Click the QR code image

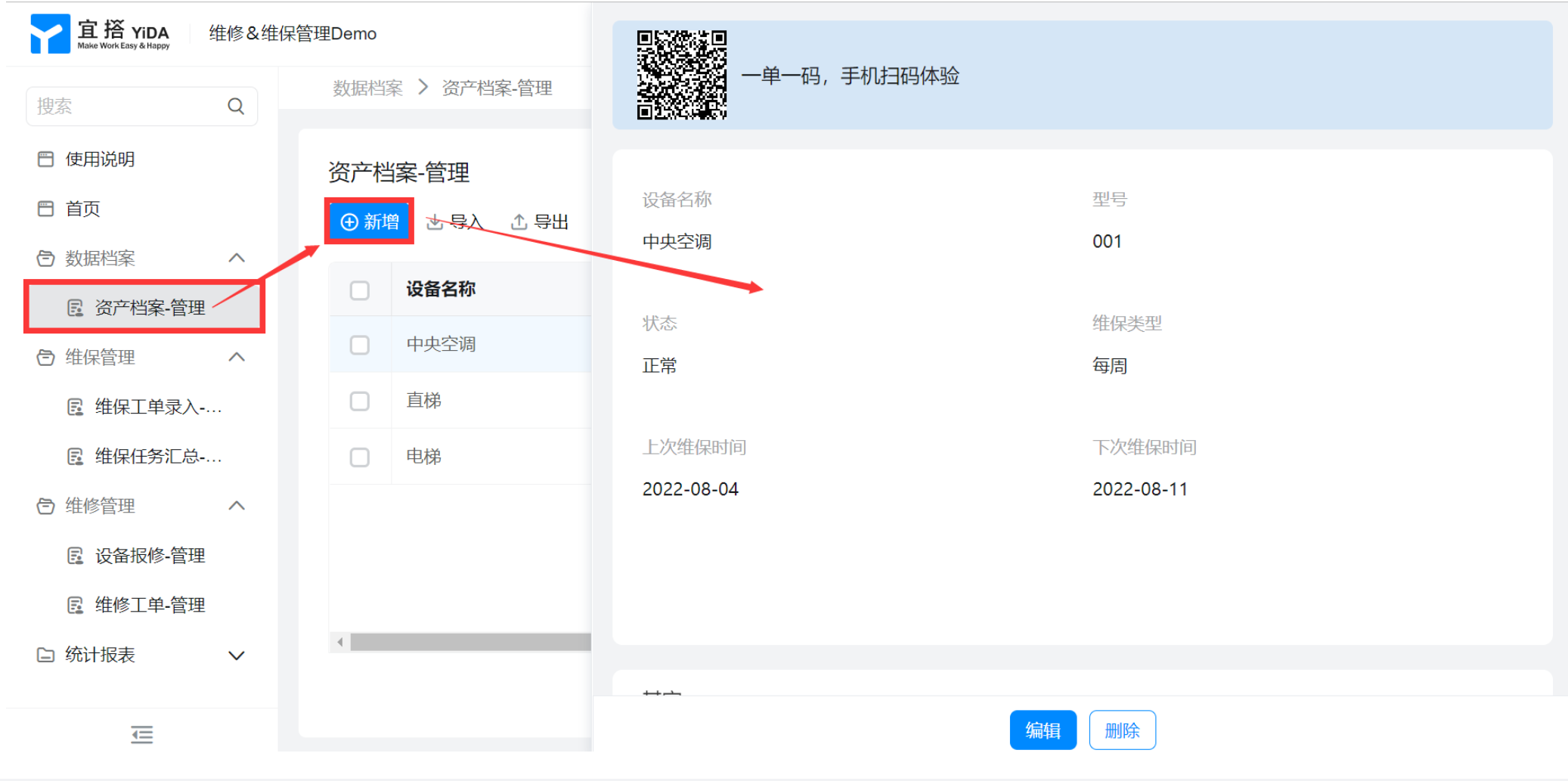click(681, 75)
